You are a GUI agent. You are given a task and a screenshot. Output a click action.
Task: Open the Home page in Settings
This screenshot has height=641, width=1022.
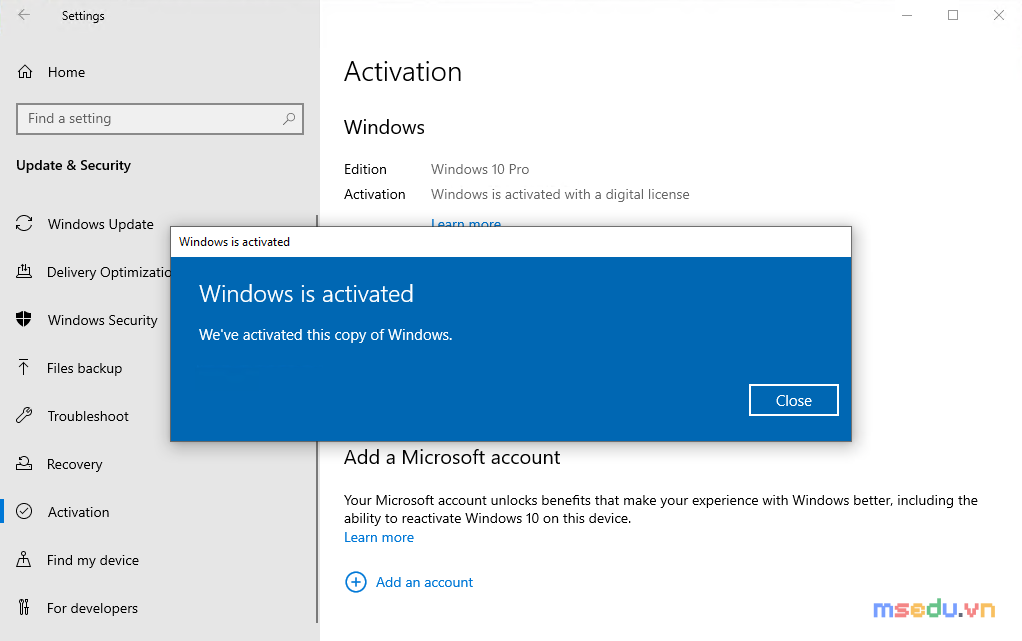(66, 72)
